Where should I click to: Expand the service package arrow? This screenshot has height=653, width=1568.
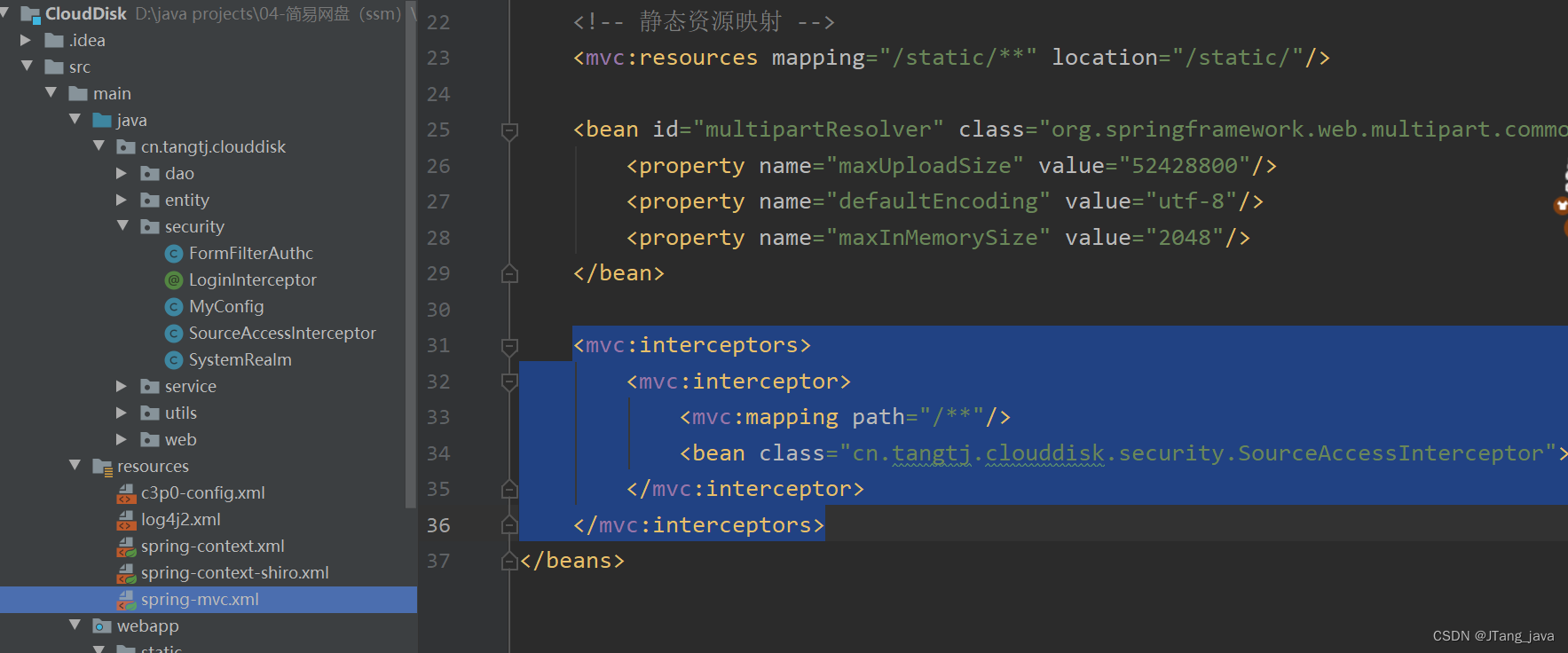[122, 386]
